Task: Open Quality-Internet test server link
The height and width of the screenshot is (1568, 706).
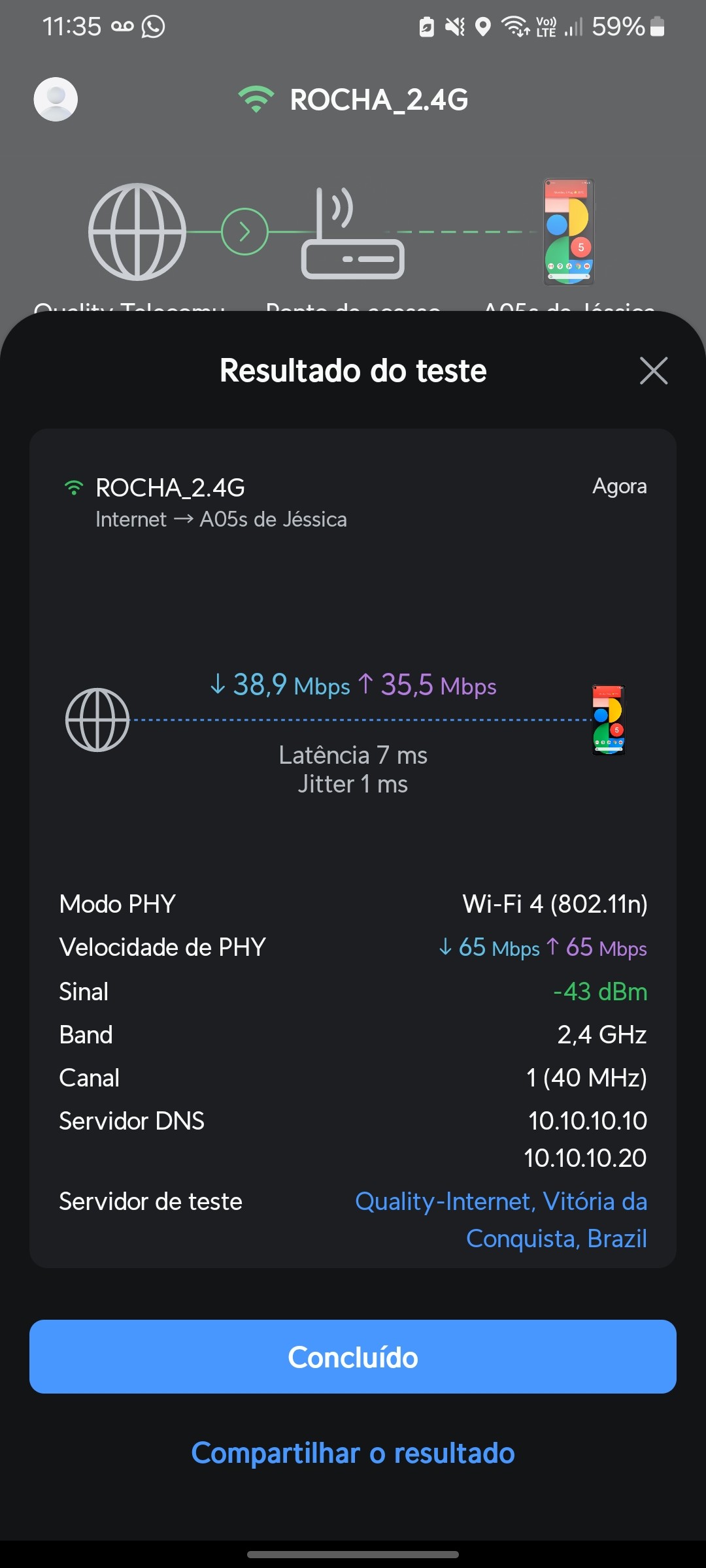Action: (x=501, y=1219)
